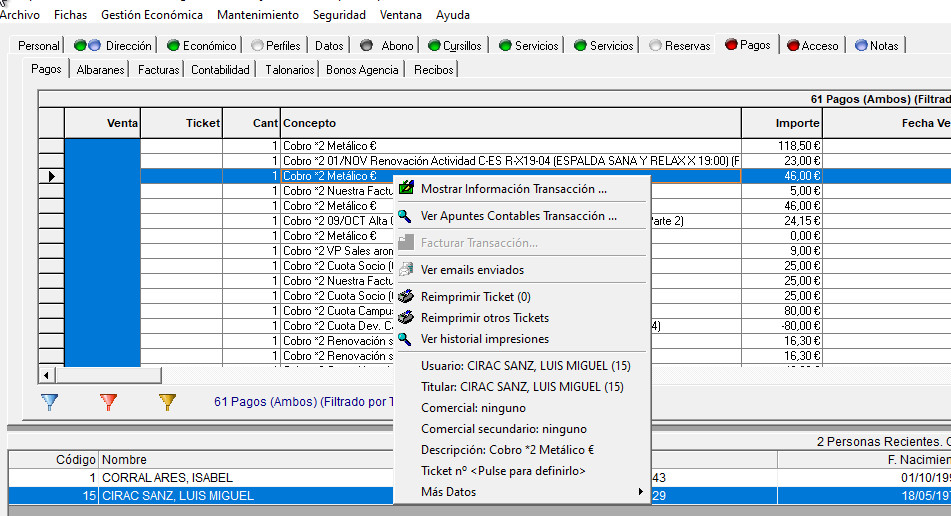Viewport: 951px width, 516px height.
Task: Switch to the Dirección tab
Action: pos(113,45)
